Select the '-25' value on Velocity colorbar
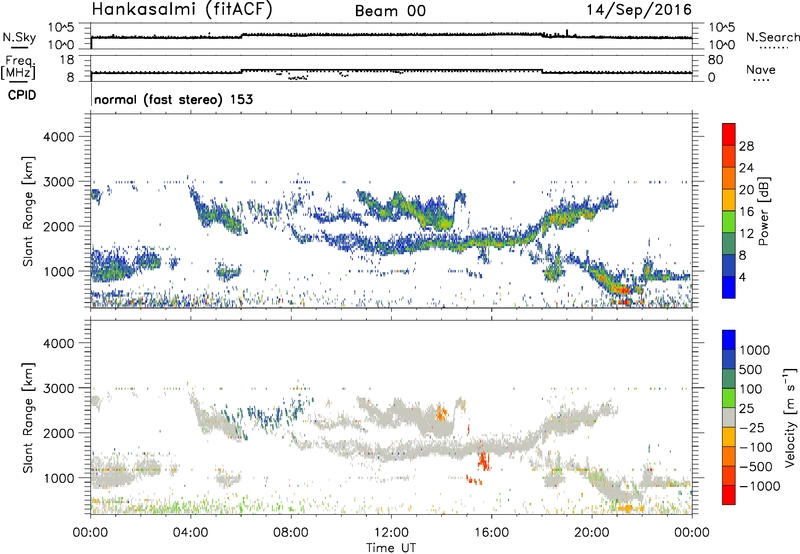 pos(752,428)
